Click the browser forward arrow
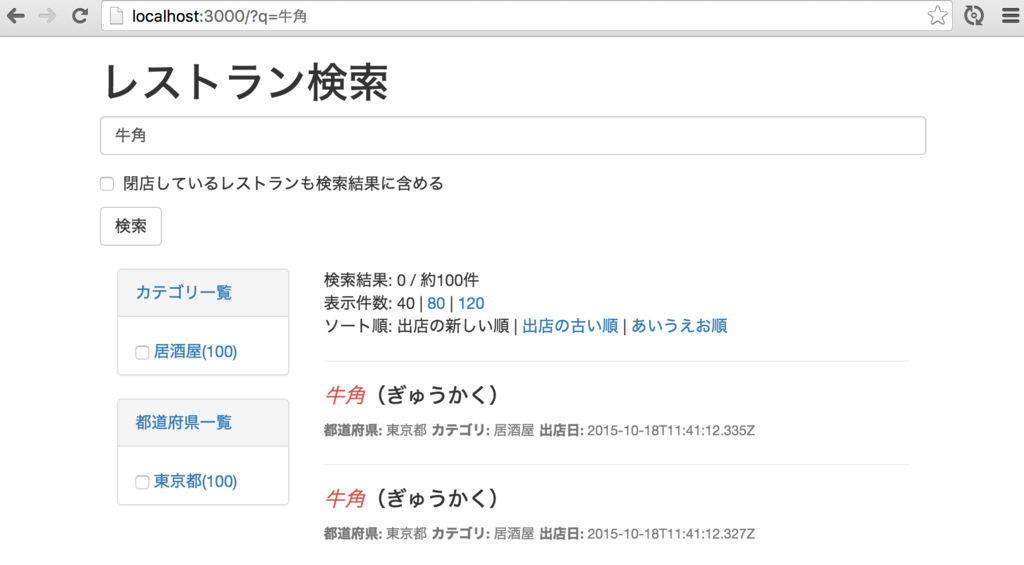1024x565 pixels. [48, 16]
